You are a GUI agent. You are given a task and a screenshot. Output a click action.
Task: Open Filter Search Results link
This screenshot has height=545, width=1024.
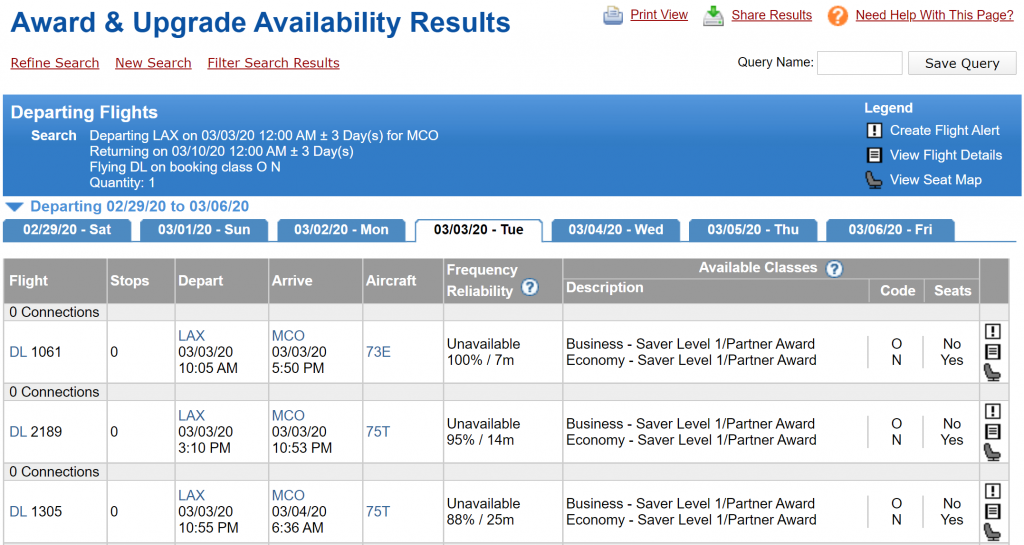point(274,63)
